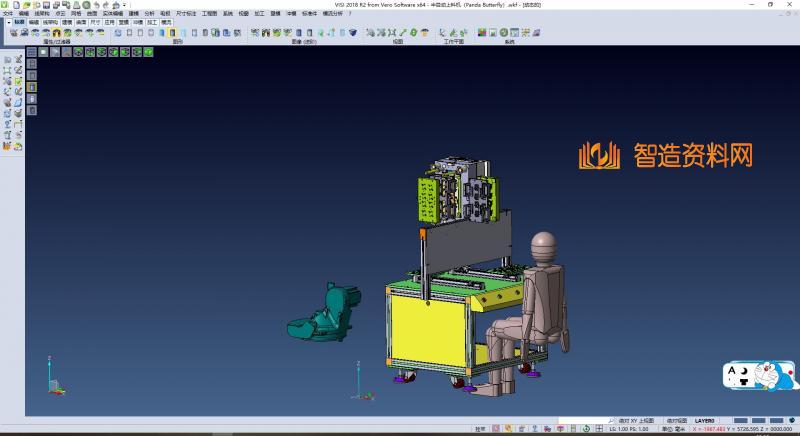
Task: Open the 绝对 XY 上视图 workplane selector
Action: (637, 421)
